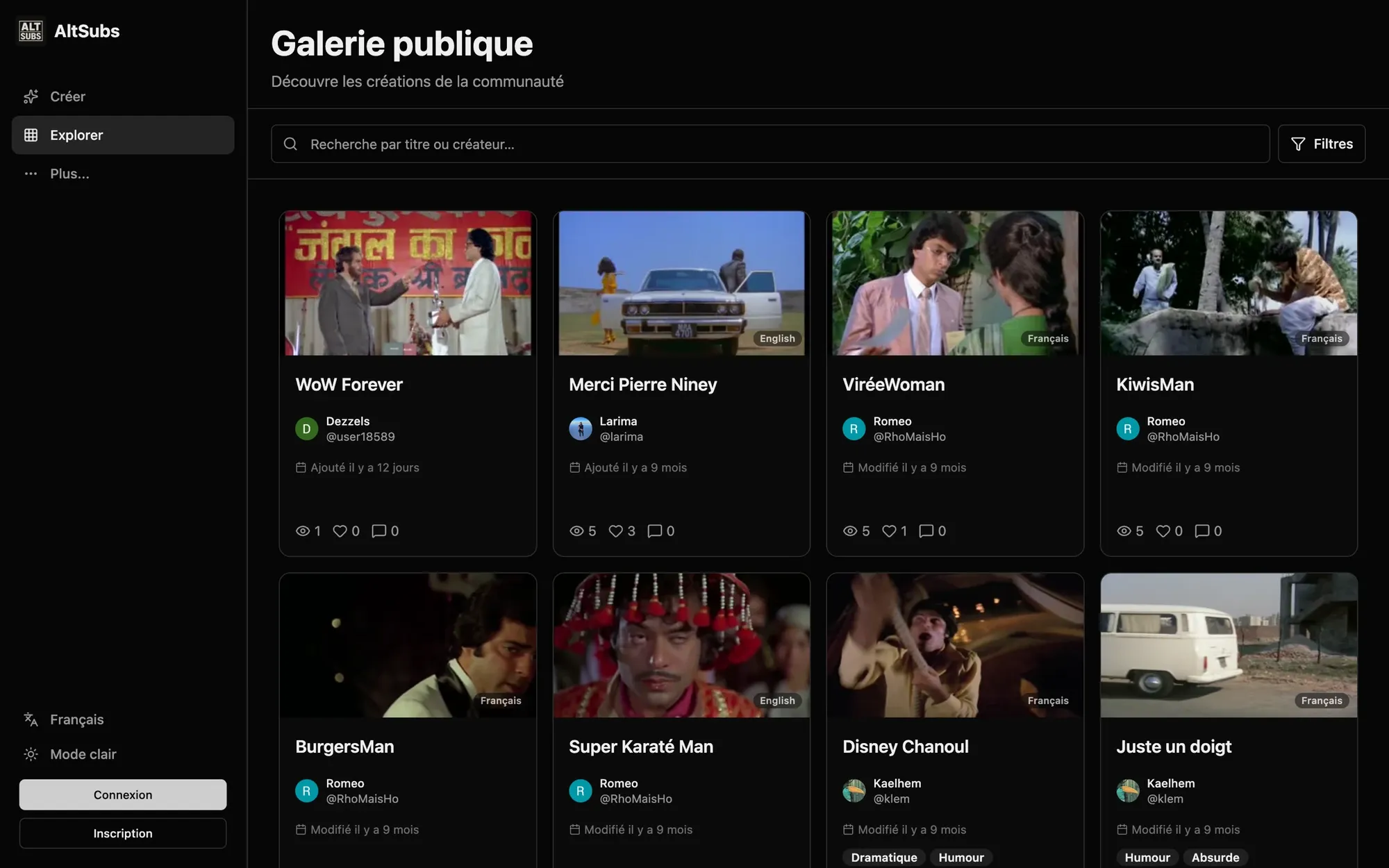
Task: Open comments on Merci Pierre Niney card
Action: pyautogui.click(x=654, y=531)
